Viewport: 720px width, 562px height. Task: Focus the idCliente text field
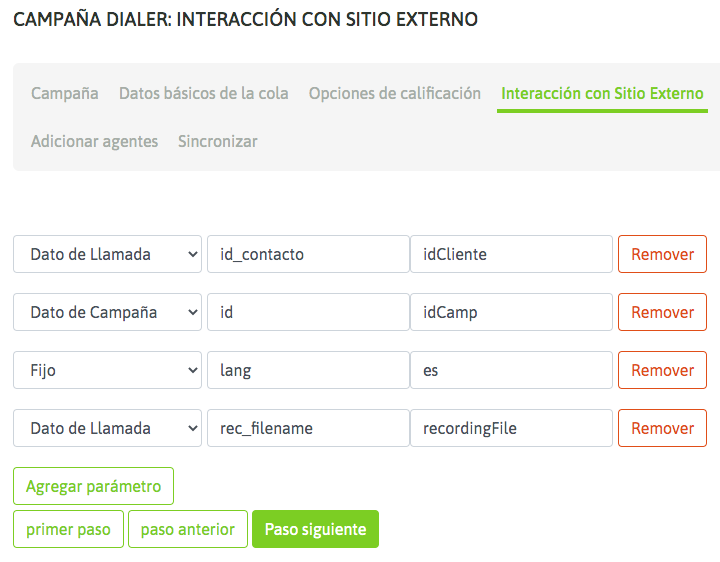click(x=511, y=254)
